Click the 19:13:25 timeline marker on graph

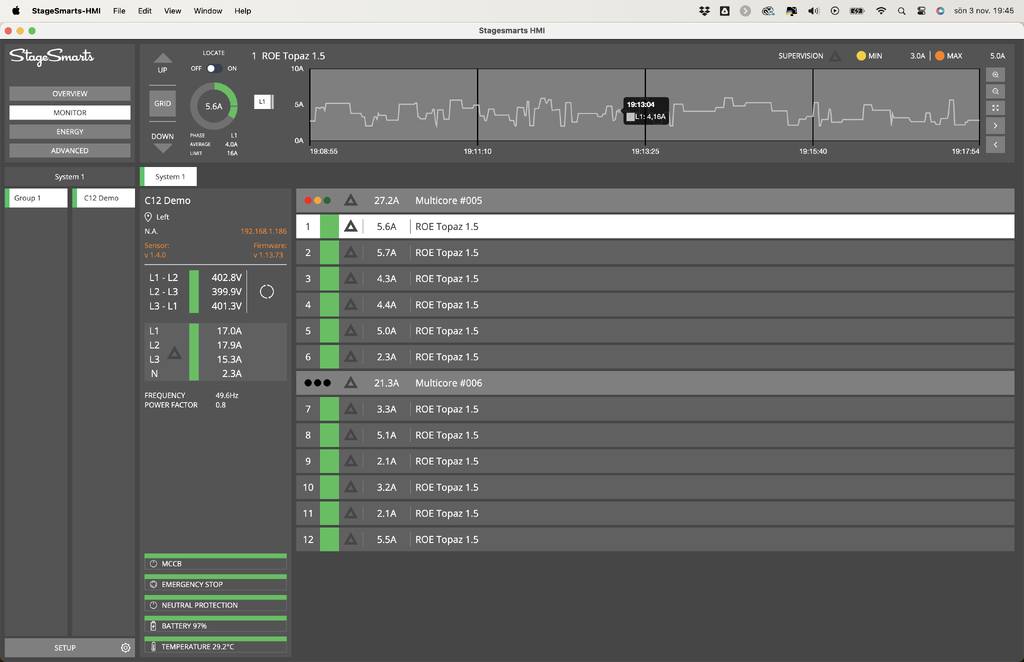(645, 151)
